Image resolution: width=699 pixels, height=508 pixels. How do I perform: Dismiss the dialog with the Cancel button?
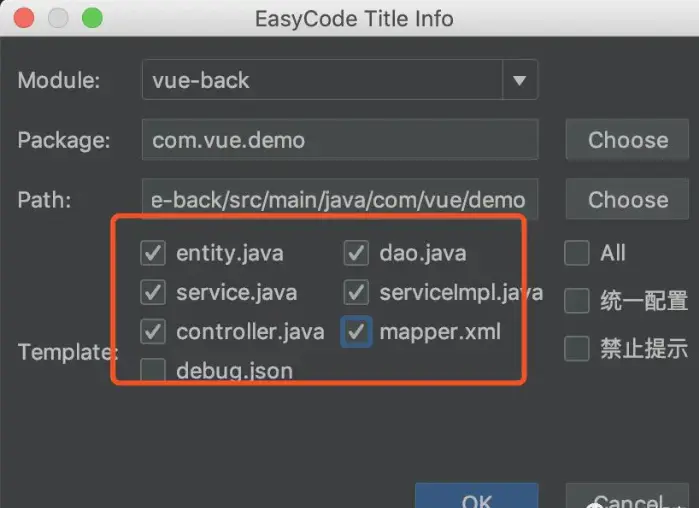(x=627, y=496)
